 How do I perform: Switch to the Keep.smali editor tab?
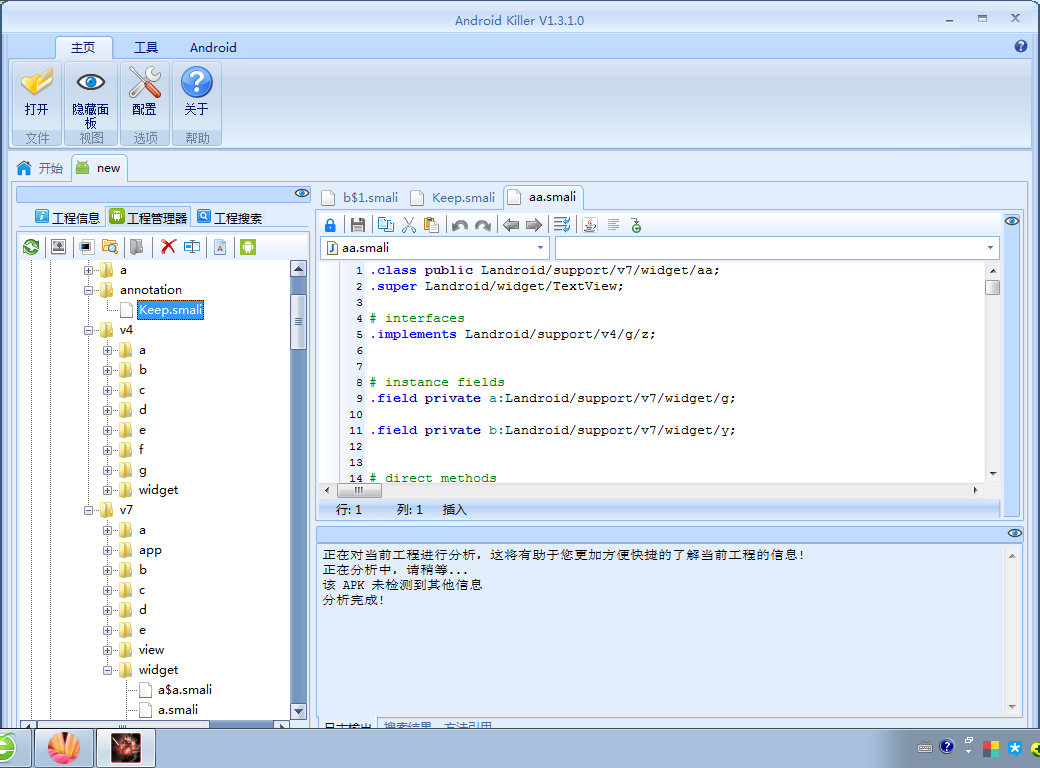[462, 197]
